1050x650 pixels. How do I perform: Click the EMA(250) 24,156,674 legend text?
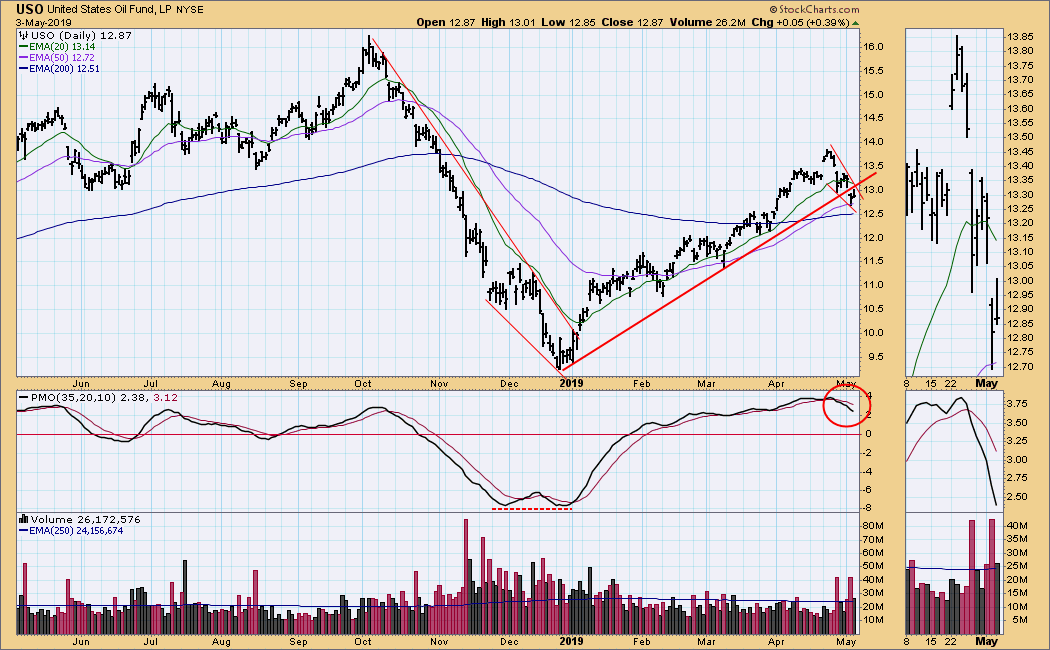tap(76, 530)
